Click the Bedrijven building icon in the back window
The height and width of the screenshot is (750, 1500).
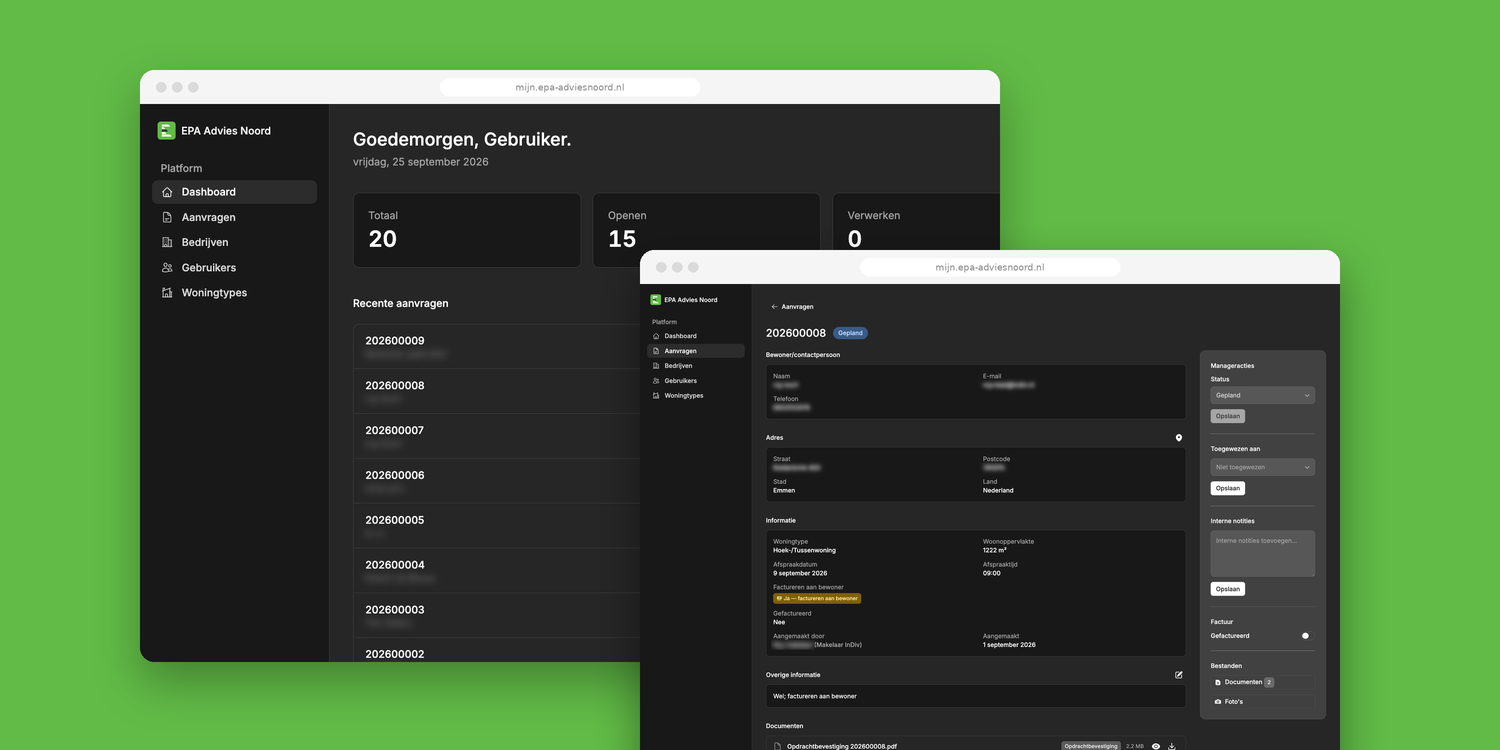coord(167,242)
